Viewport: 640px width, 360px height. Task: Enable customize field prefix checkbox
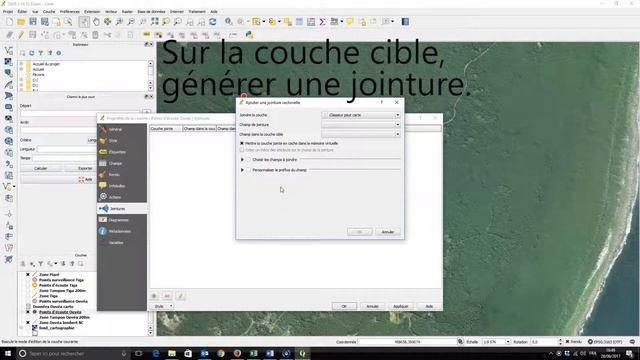249,170
